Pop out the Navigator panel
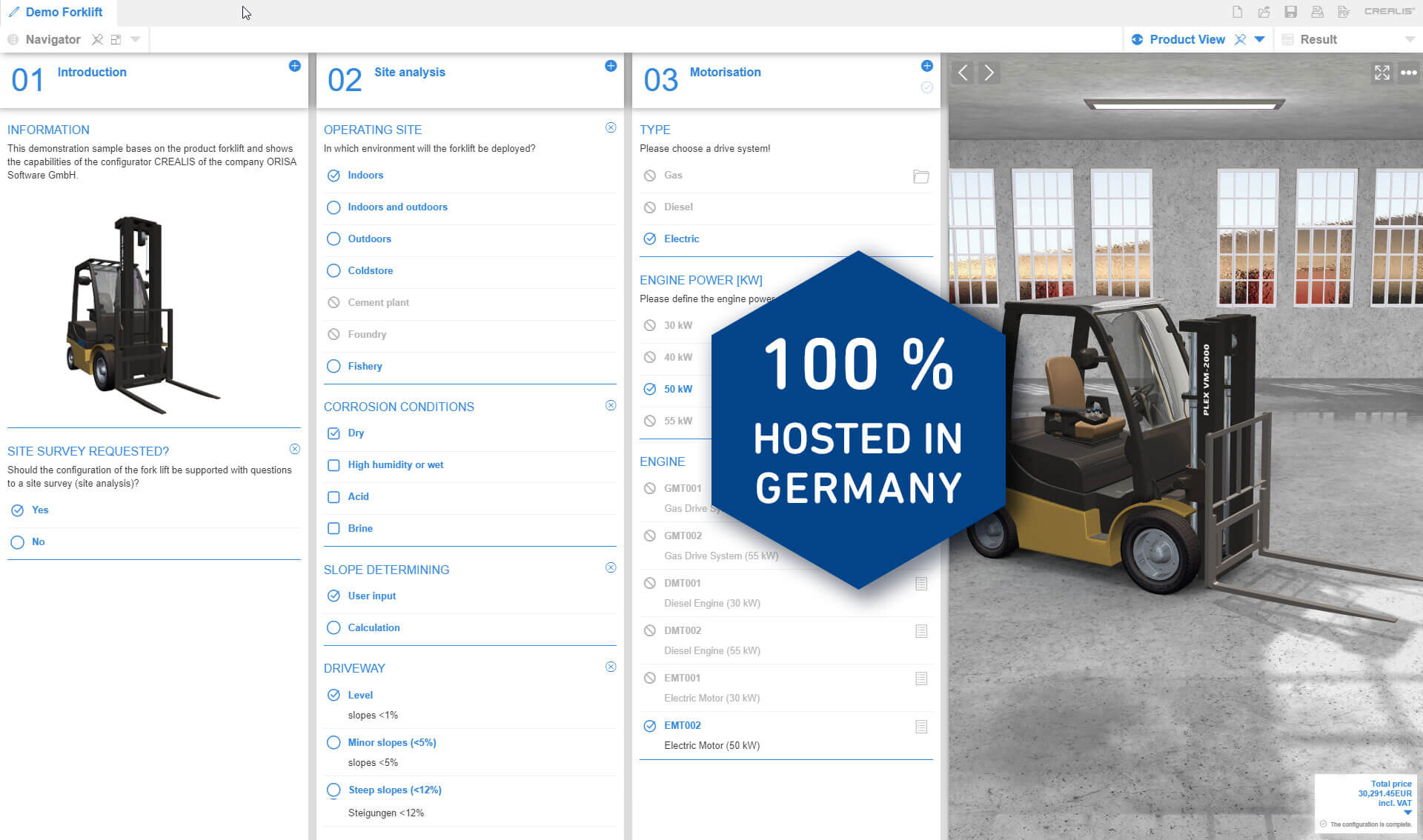 click(x=116, y=39)
